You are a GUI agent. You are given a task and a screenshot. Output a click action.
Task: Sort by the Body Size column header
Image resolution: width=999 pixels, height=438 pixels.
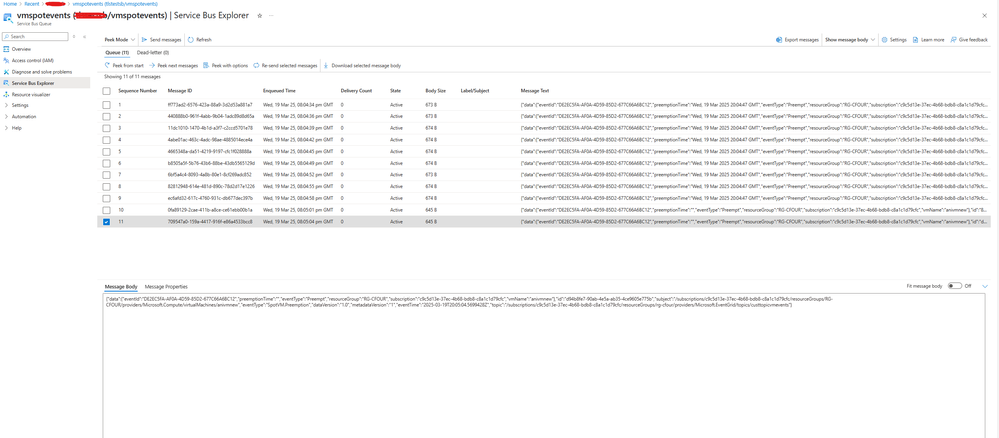tap(436, 91)
